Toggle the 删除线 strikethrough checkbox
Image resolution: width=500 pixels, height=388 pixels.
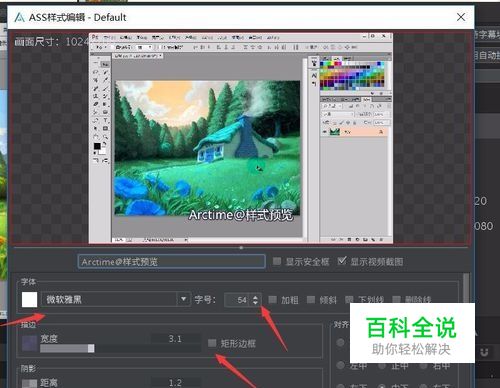(396, 300)
